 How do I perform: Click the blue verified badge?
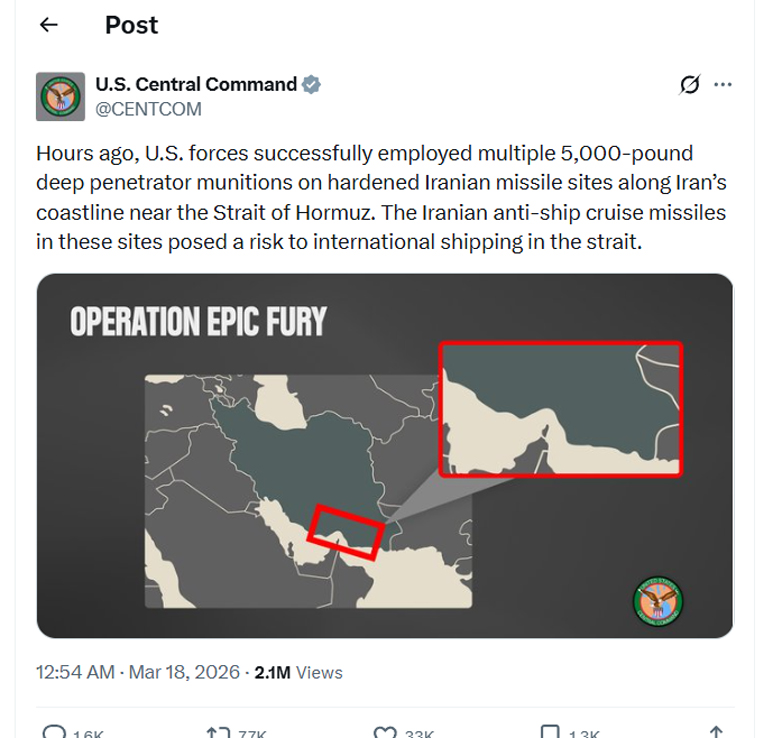[312, 84]
